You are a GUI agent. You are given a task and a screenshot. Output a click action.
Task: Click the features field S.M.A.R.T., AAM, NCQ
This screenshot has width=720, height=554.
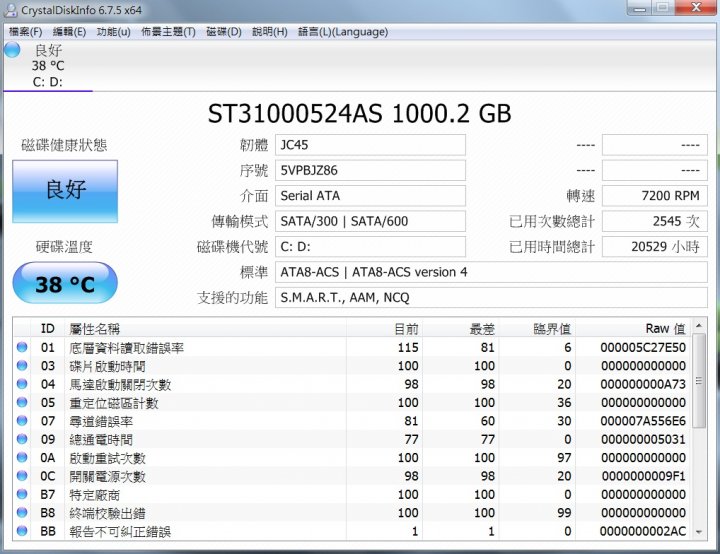491,298
